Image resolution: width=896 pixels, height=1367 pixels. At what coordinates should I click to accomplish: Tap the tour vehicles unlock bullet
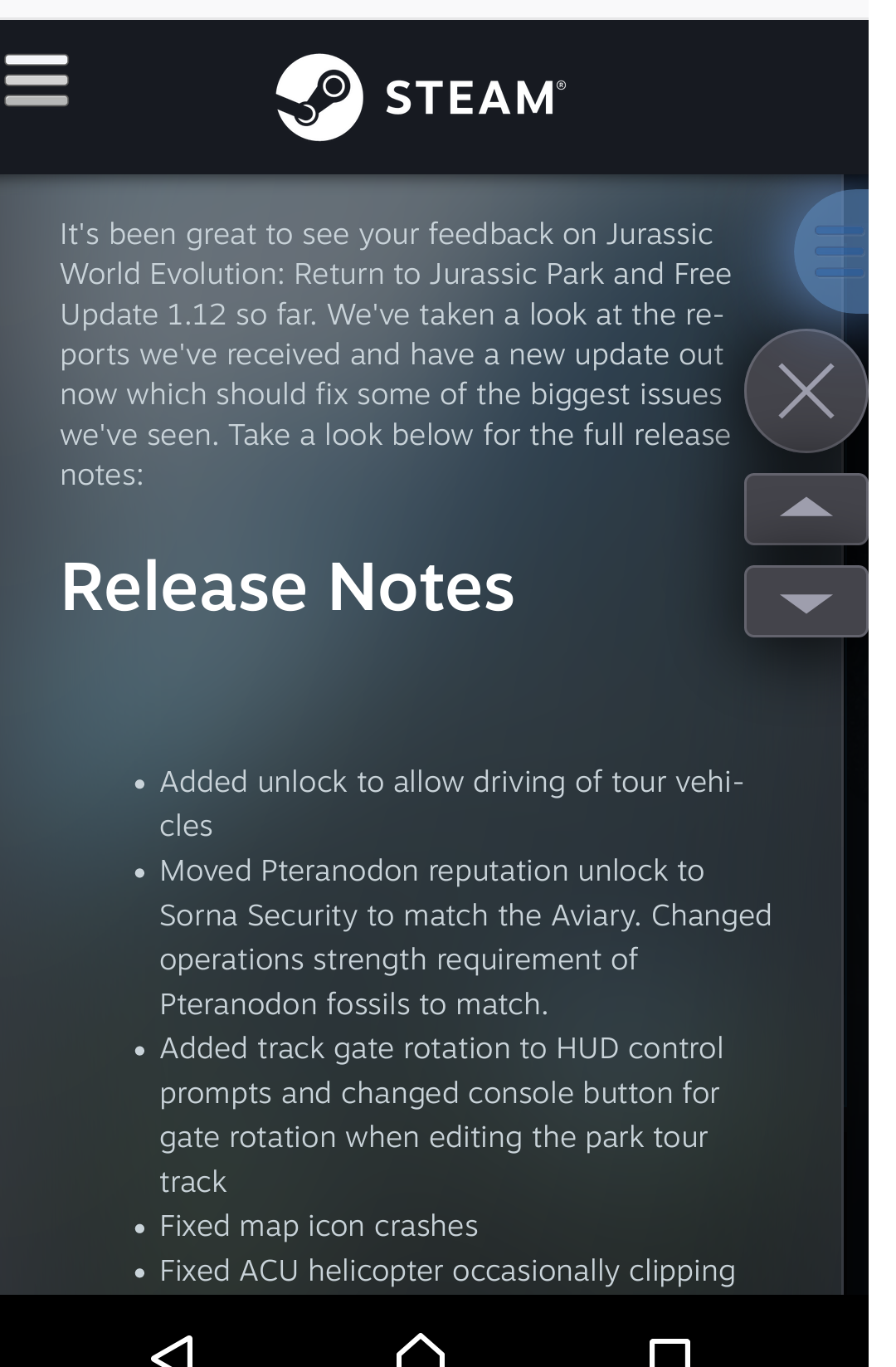(452, 803)
